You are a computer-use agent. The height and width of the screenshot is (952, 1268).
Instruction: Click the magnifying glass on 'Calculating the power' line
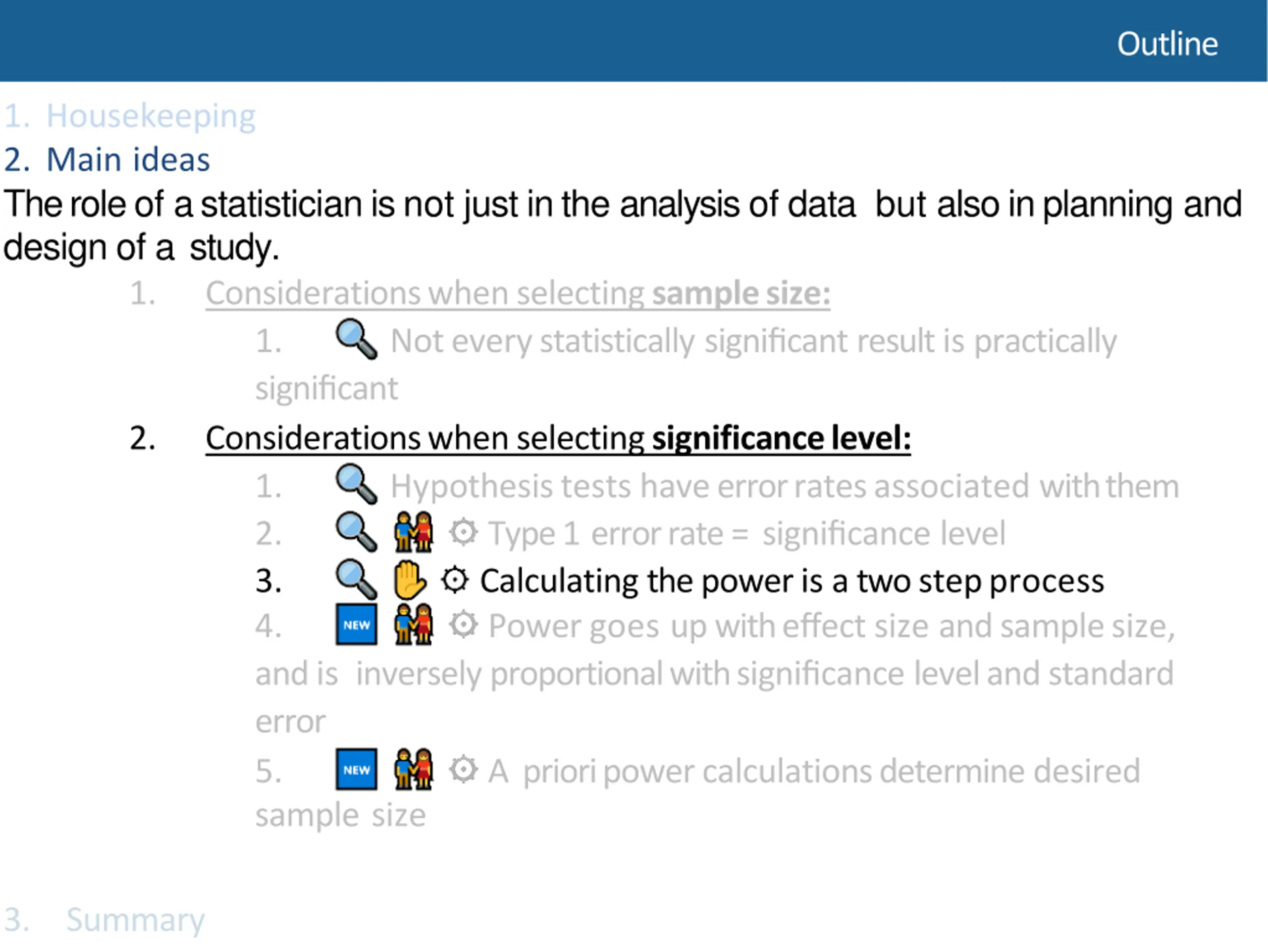point(356,580)
